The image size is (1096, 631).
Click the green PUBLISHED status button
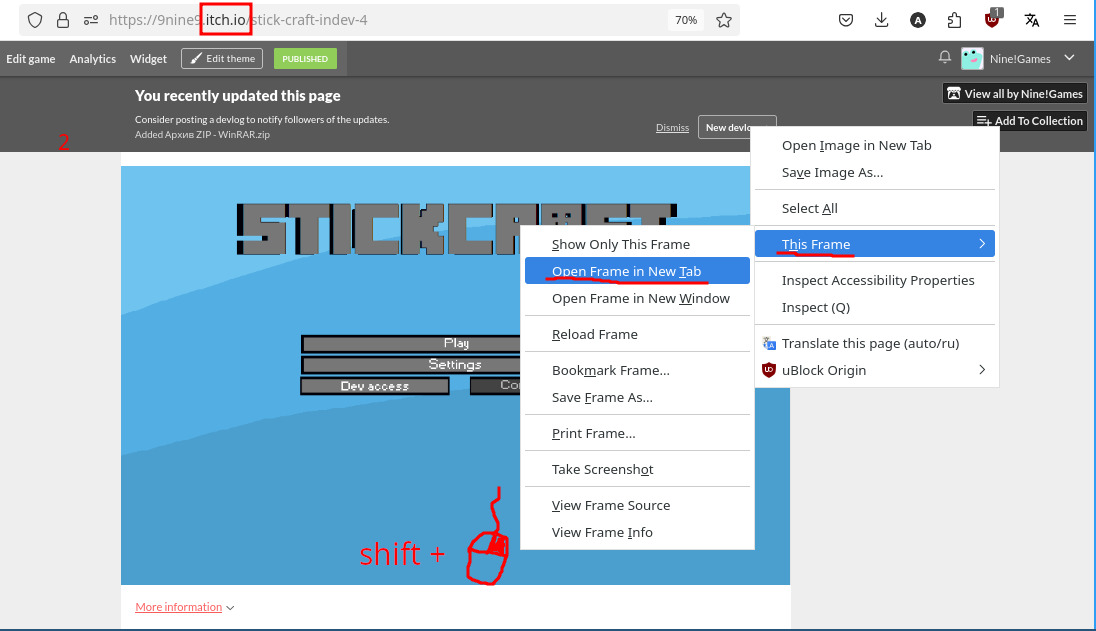tap(305, 59)
